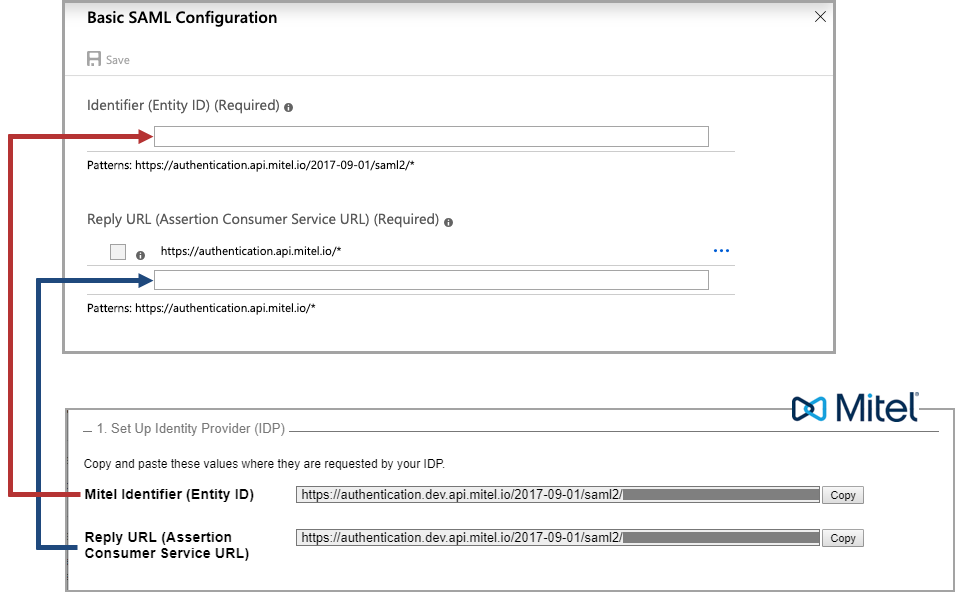Select the Mitel Identifier URL text box
Viewport: 956px width, 596px height.
[x=557, y=494]
